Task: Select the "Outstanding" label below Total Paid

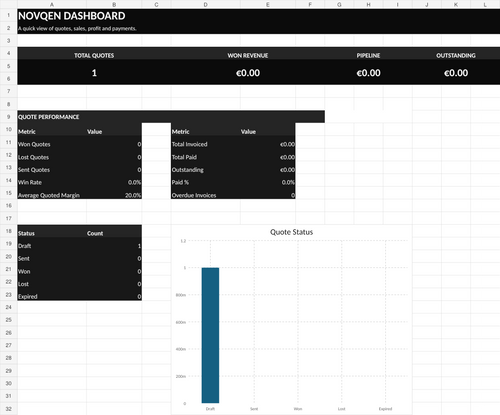Action: [188, 170]
